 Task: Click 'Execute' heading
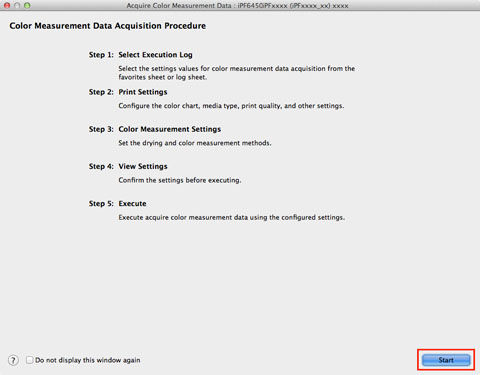[x=132, y=204]
